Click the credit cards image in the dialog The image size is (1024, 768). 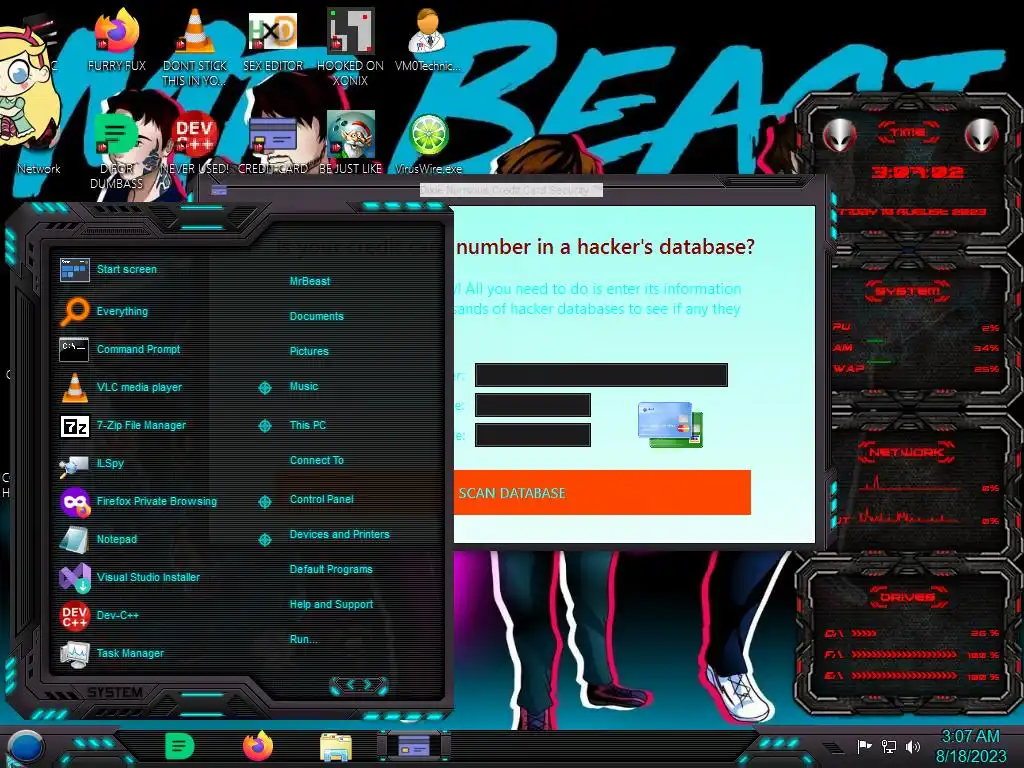point(670,424)
